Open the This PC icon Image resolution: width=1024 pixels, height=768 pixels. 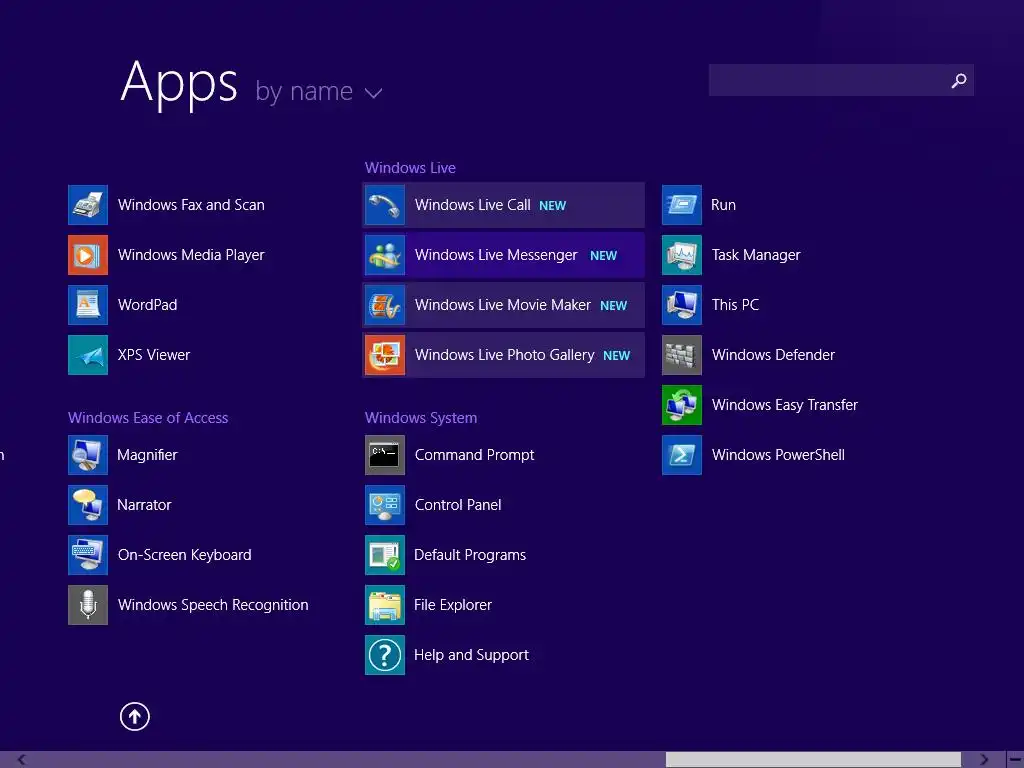682,305
